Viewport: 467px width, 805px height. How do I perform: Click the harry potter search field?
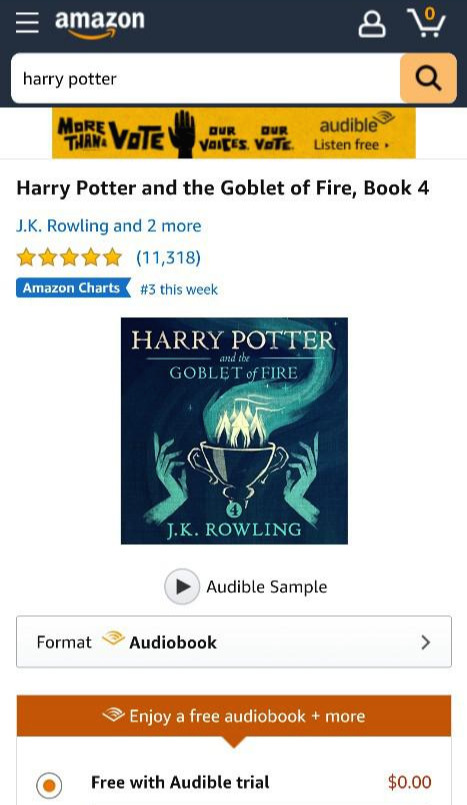point(205,79)
